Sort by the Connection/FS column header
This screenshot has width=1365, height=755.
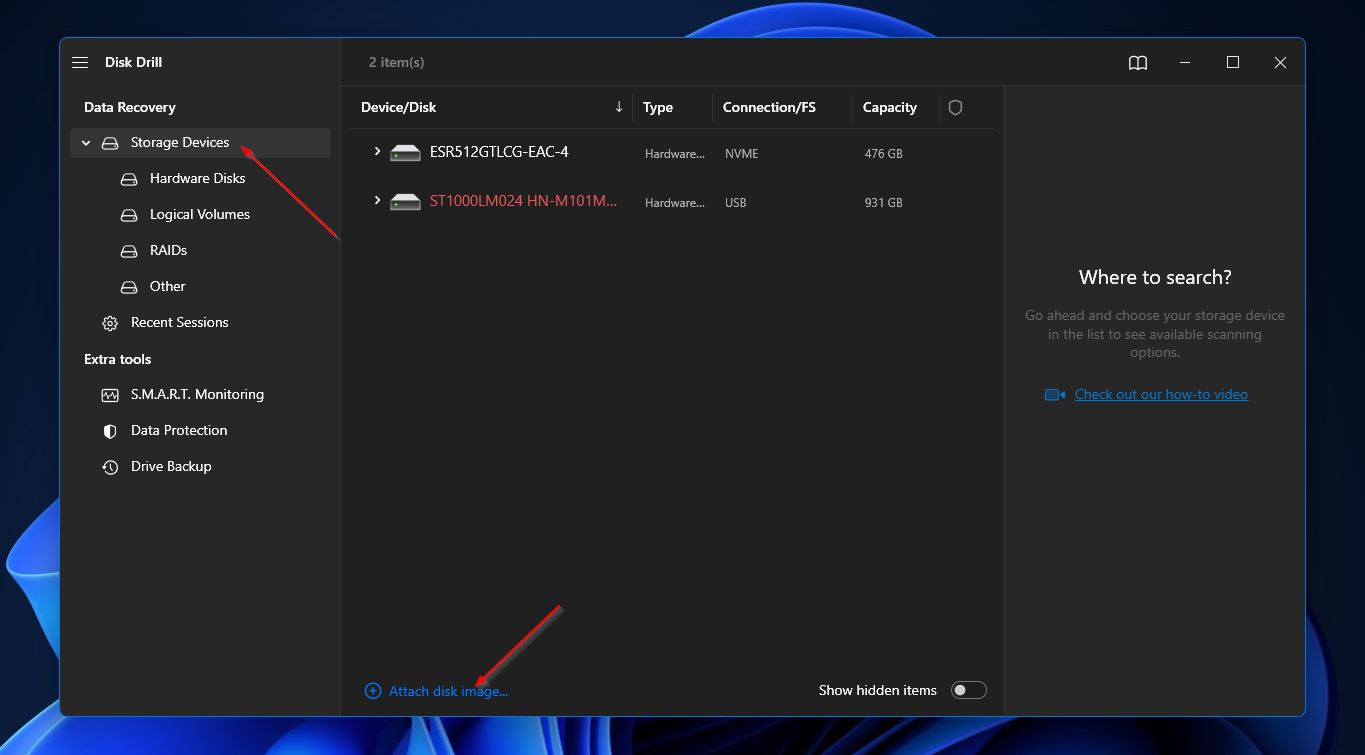click(x=769, y=107)
